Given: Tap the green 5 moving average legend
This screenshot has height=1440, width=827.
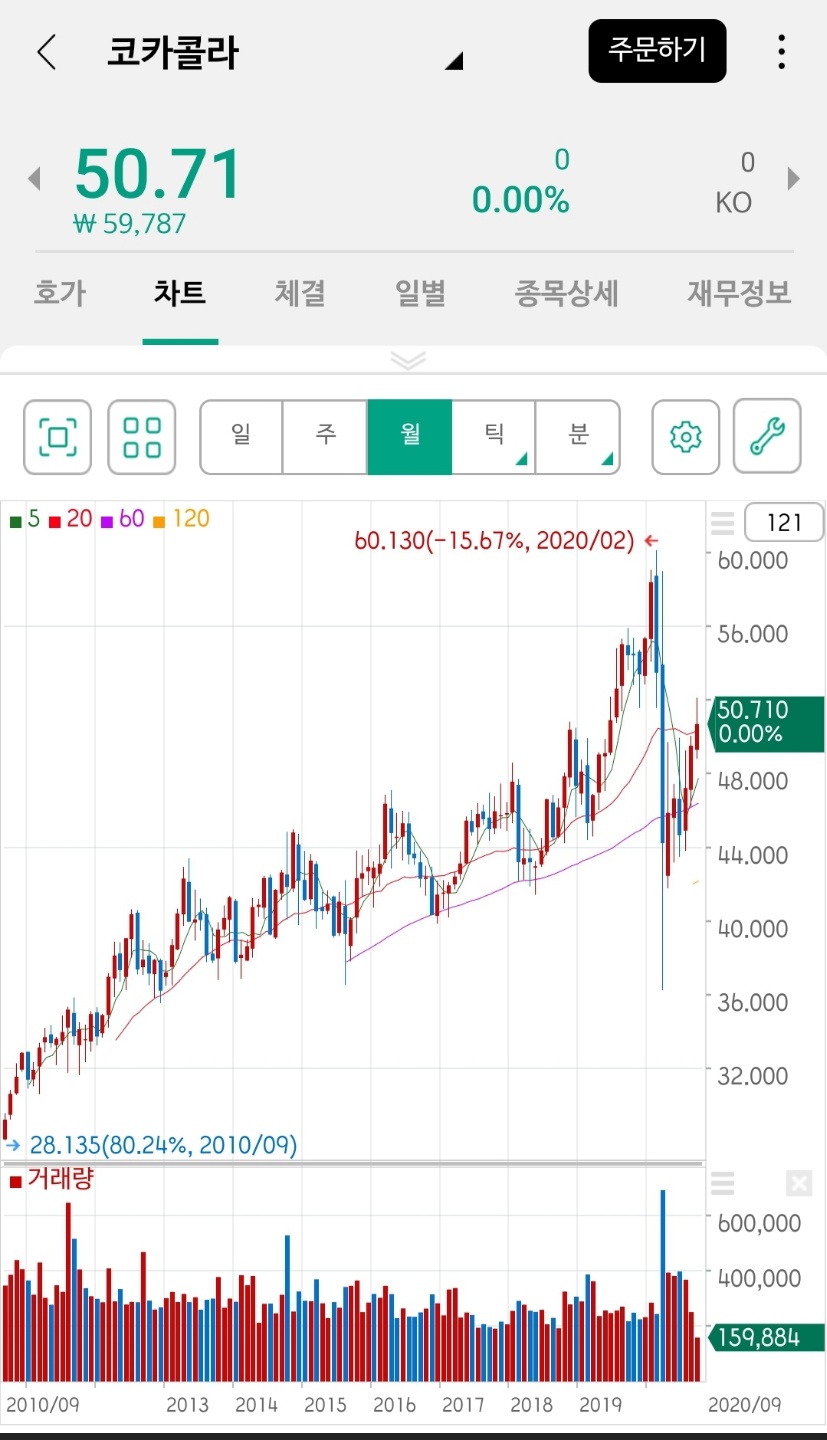Looking at the screenshot, I should 26,519.
